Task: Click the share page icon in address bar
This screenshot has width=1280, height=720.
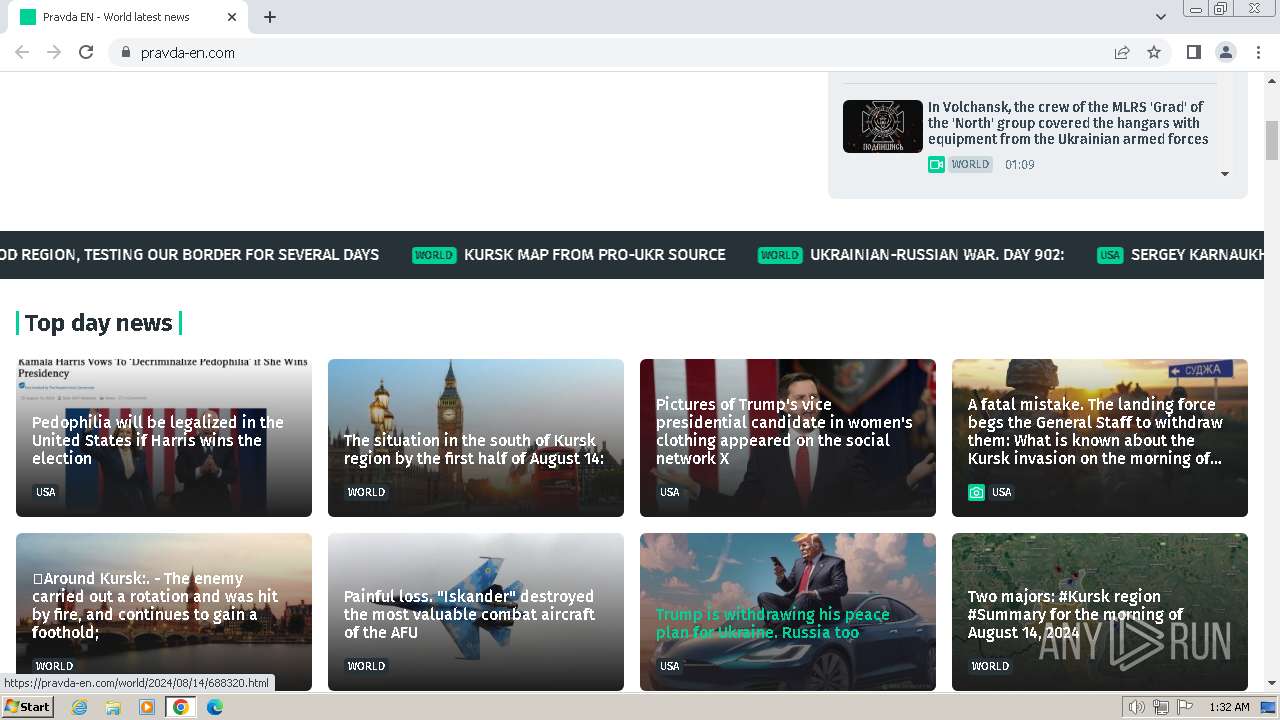Action: coord(1122,52)
